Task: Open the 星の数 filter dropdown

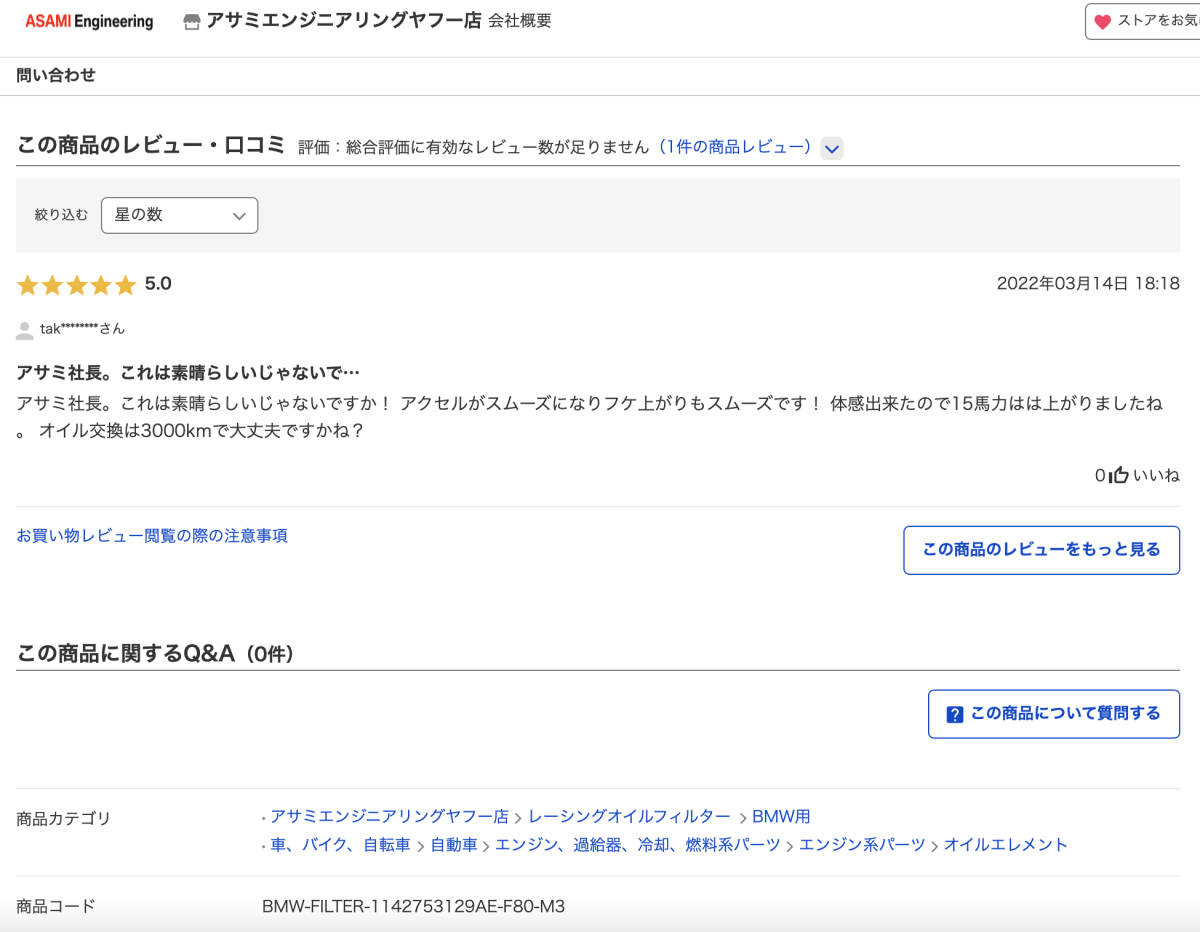Action: pos(179,215)
